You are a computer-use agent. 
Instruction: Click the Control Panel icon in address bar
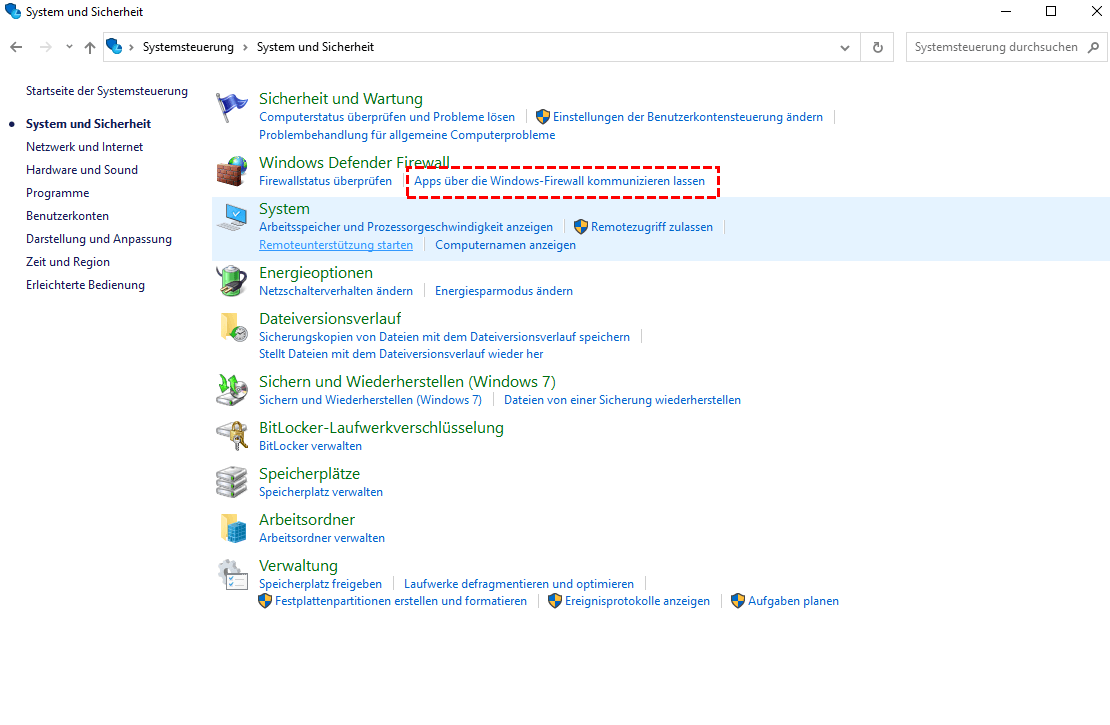coord(114,47)
